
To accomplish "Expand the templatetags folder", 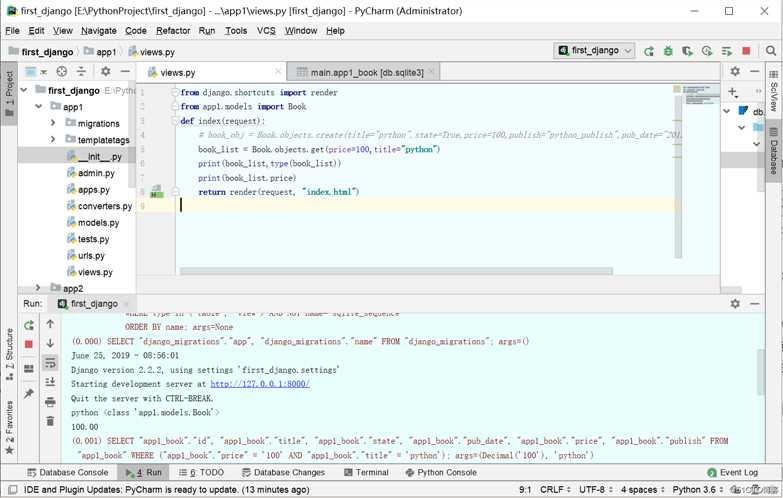I will (x=53, y=139).
